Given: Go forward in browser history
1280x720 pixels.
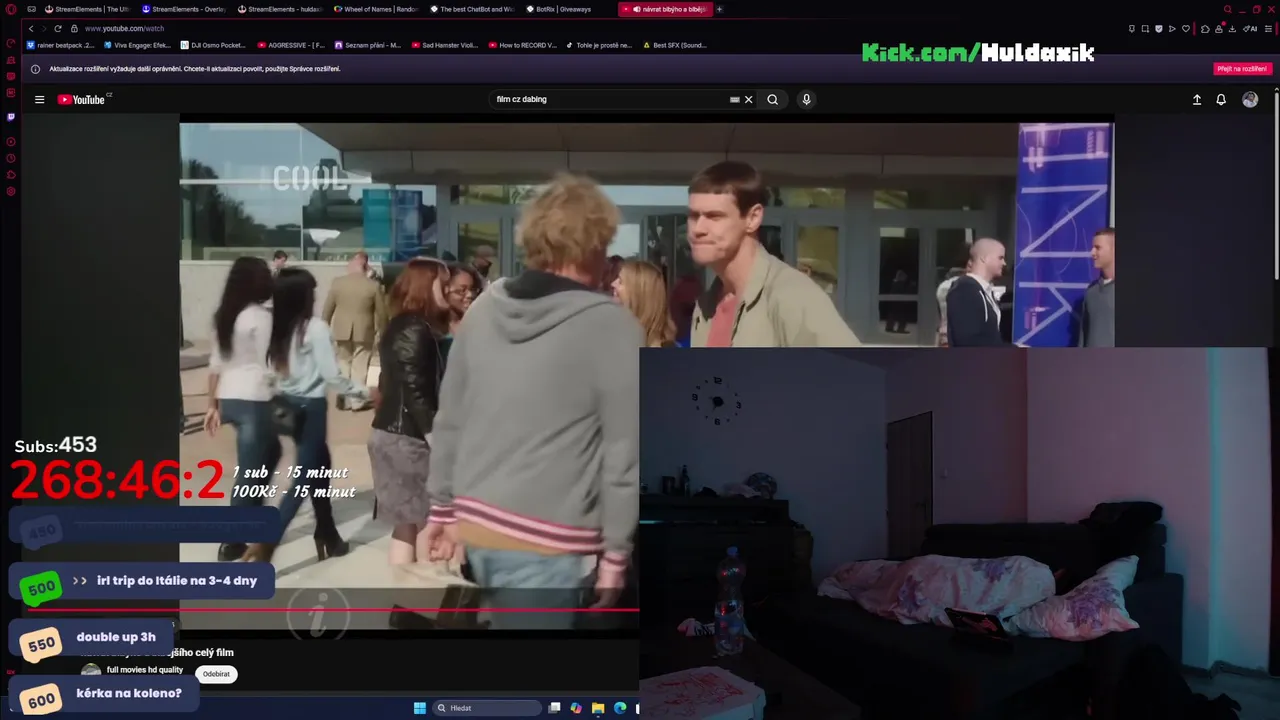Looking at the screenshot, I should click(44, 28).
